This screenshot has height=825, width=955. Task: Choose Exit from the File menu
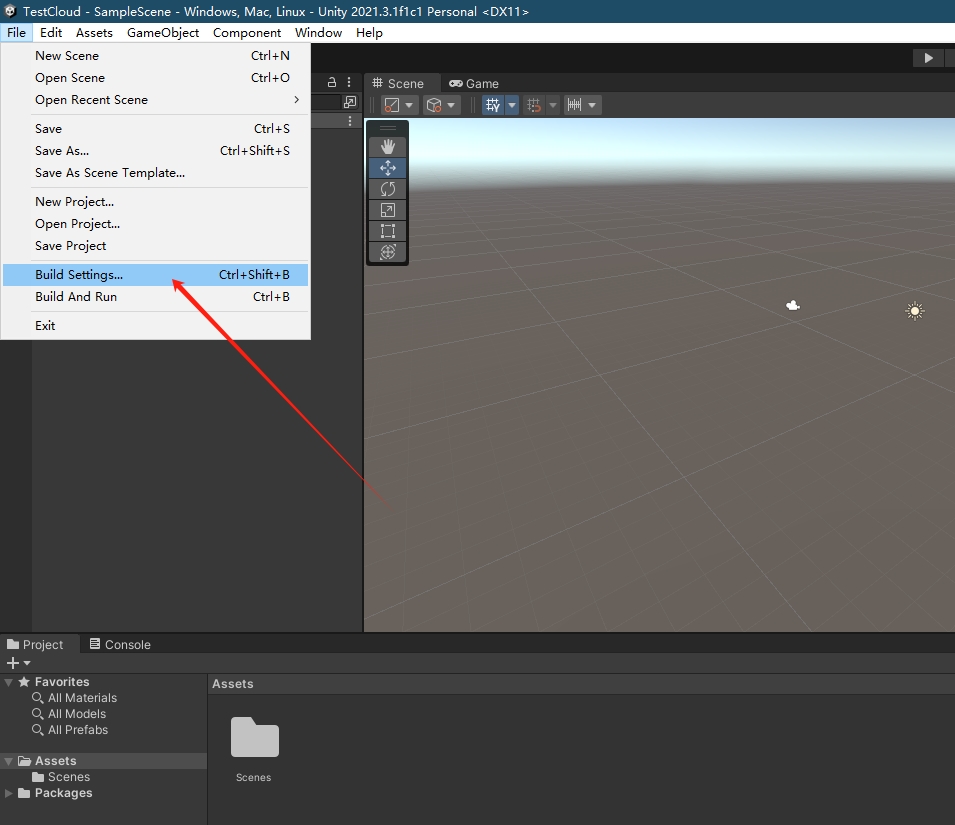(x=155, y=326)
